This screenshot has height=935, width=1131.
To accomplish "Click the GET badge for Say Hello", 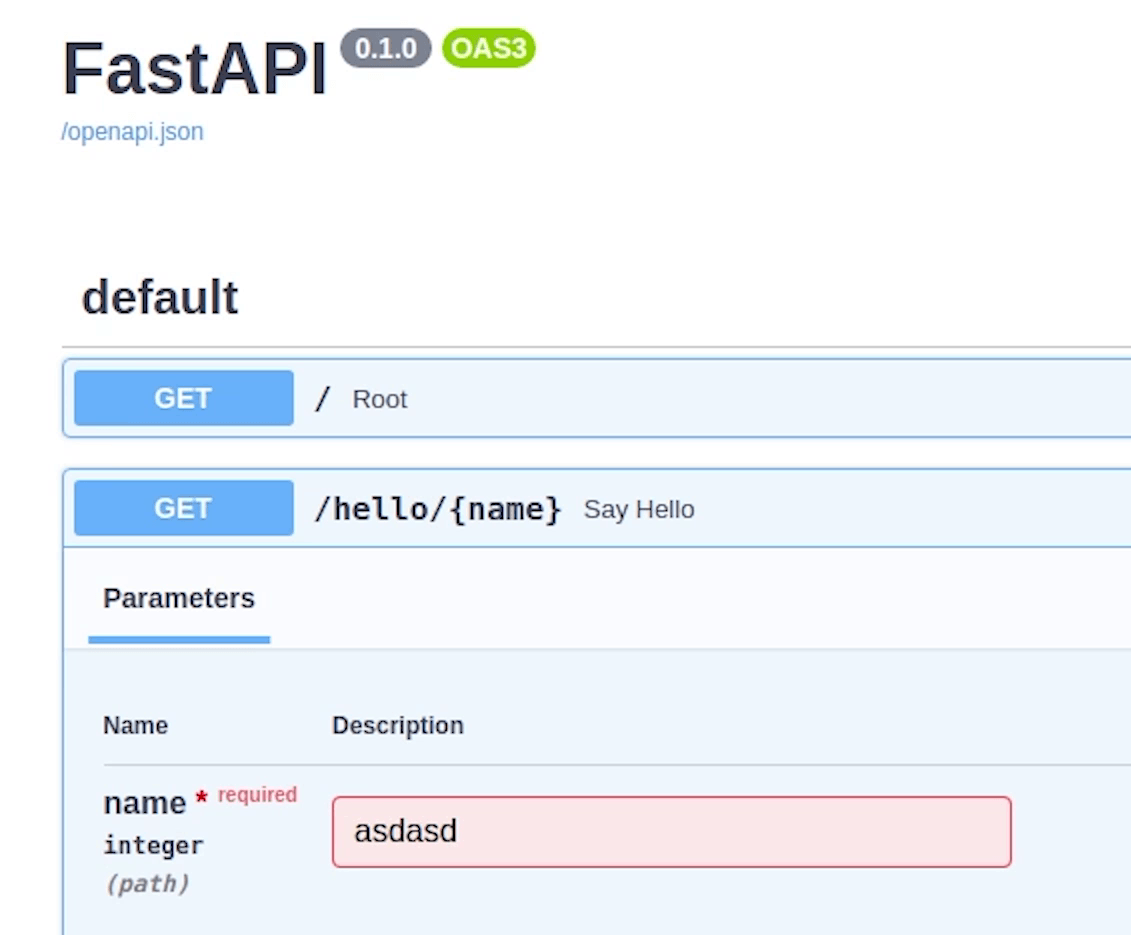I will pyautogui.click(x=183, y=508).
